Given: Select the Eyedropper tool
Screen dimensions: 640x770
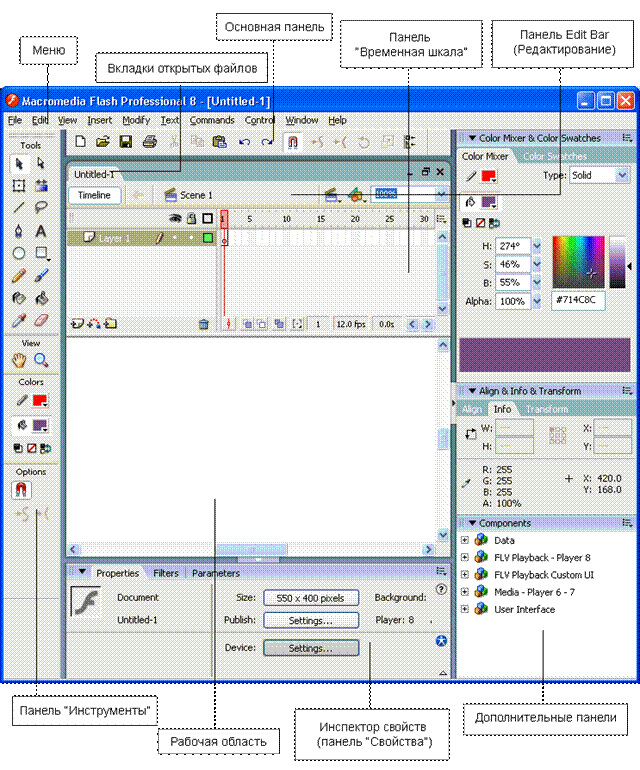Looking at the screenshot, I should [19, 320].
